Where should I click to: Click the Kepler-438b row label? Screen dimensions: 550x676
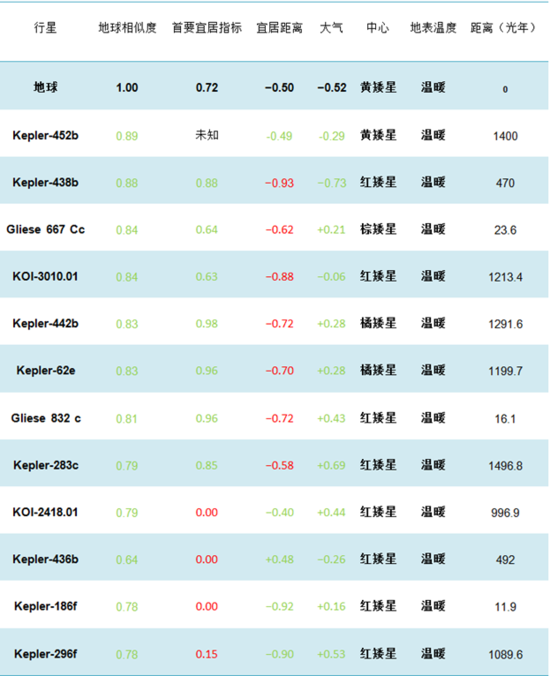click(x=45, y=182)
